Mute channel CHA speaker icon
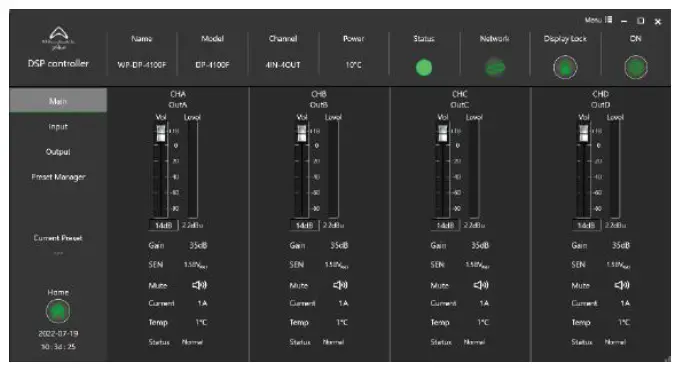 pos(199,285)
